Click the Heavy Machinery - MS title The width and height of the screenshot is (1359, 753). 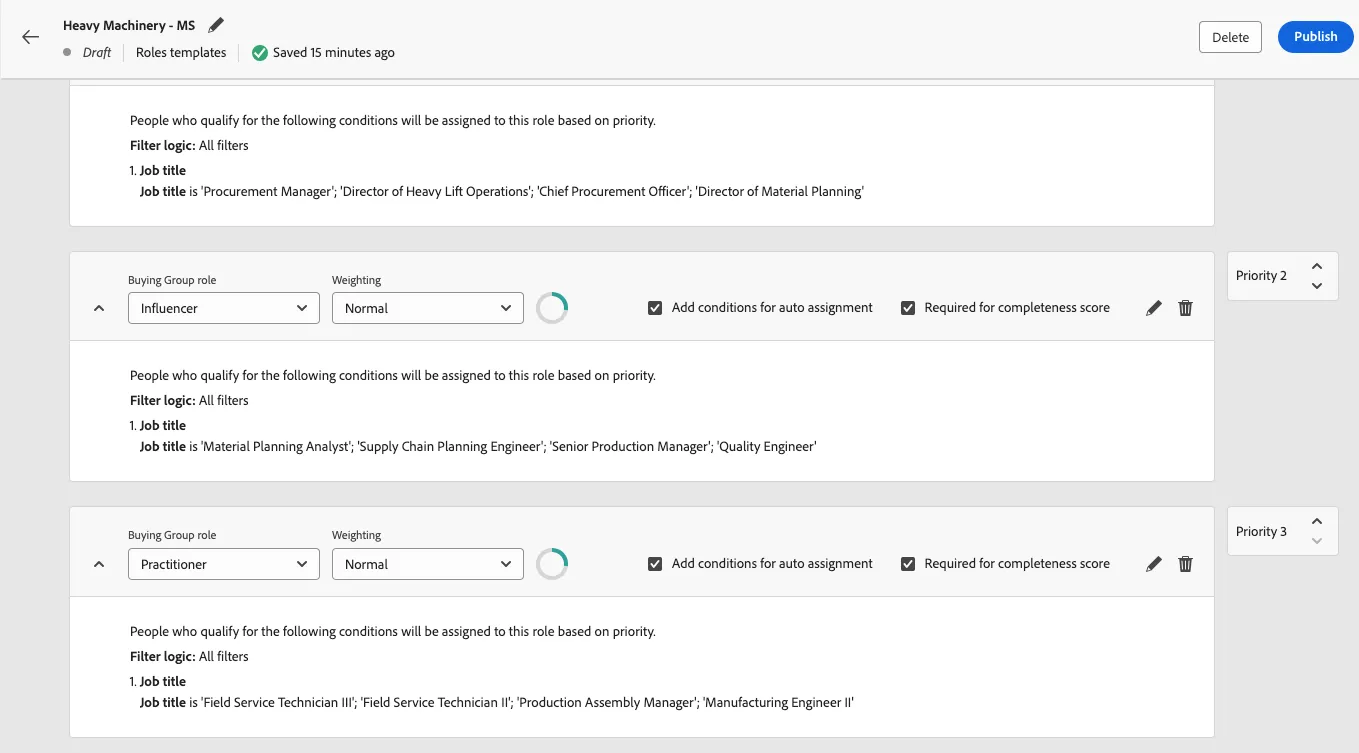(129, 25)
